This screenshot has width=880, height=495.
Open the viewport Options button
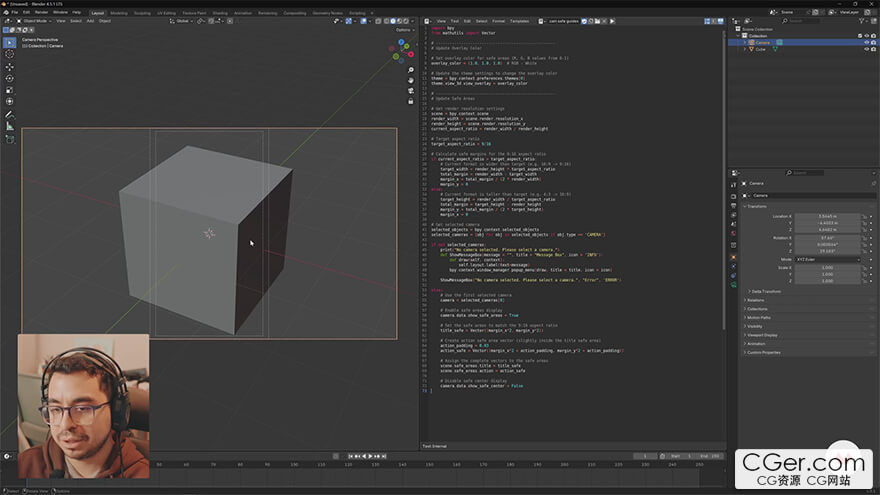coord(403,30)
